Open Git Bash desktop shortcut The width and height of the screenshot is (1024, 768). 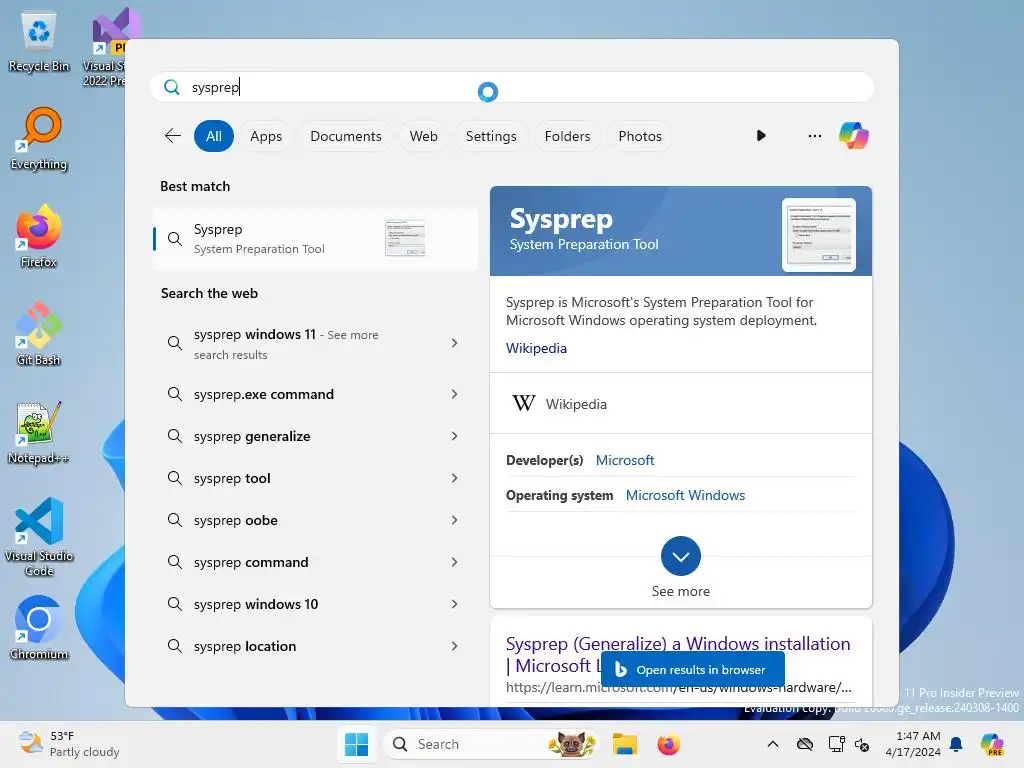click(x=39, y=334)
